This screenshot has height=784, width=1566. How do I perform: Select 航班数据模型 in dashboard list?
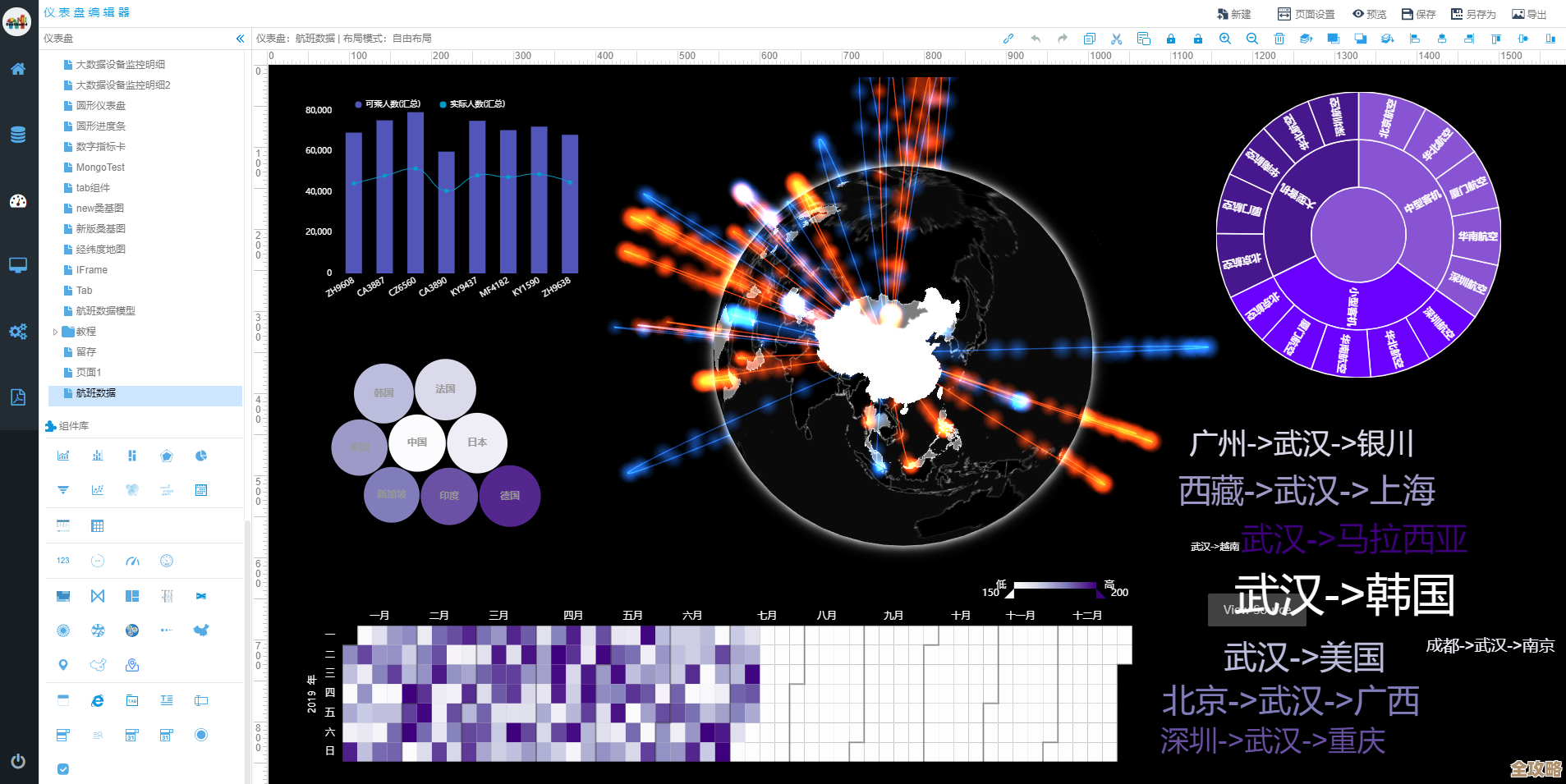click(x=105, y=311)
